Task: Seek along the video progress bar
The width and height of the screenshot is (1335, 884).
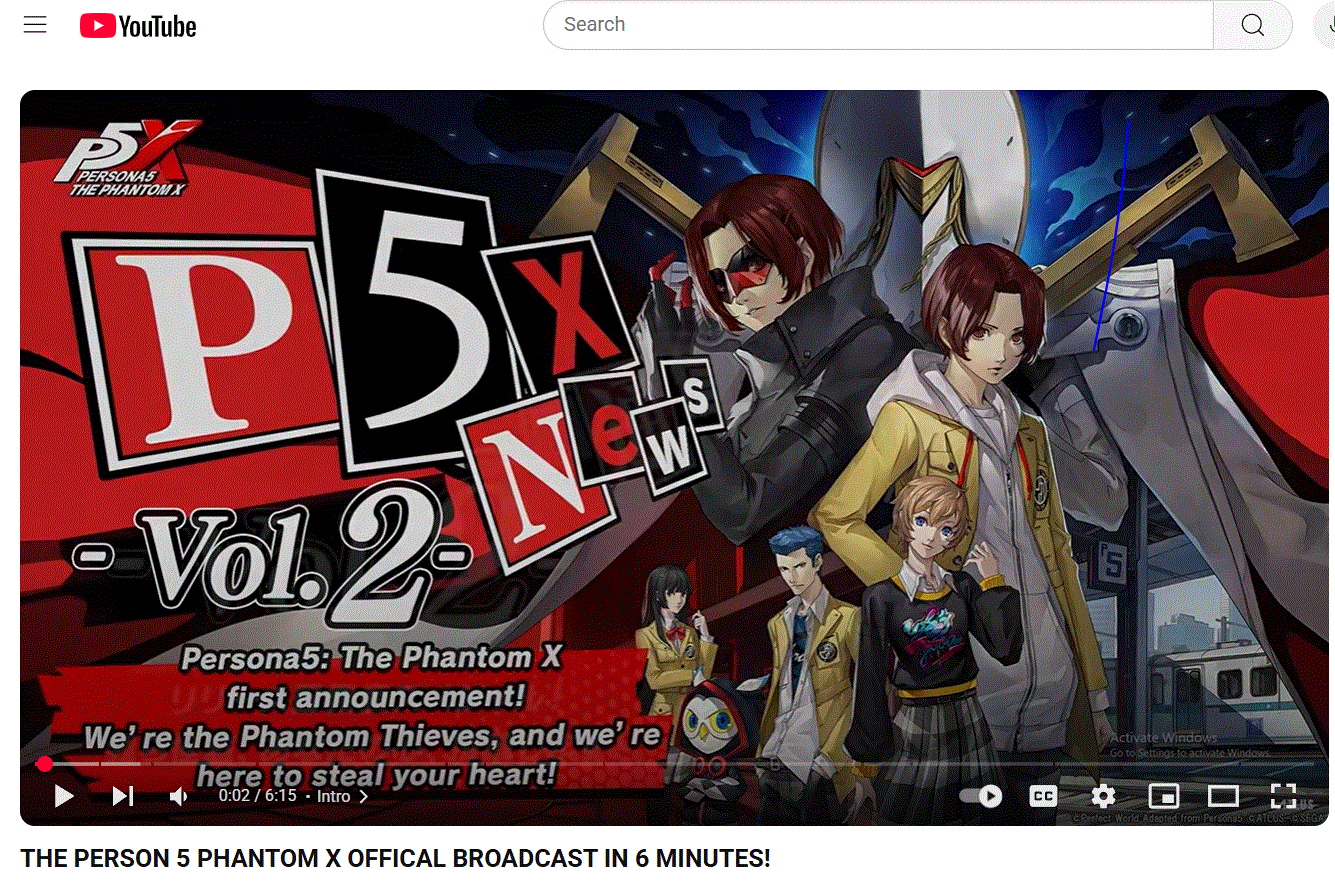Action: click(x=675, y=764)
